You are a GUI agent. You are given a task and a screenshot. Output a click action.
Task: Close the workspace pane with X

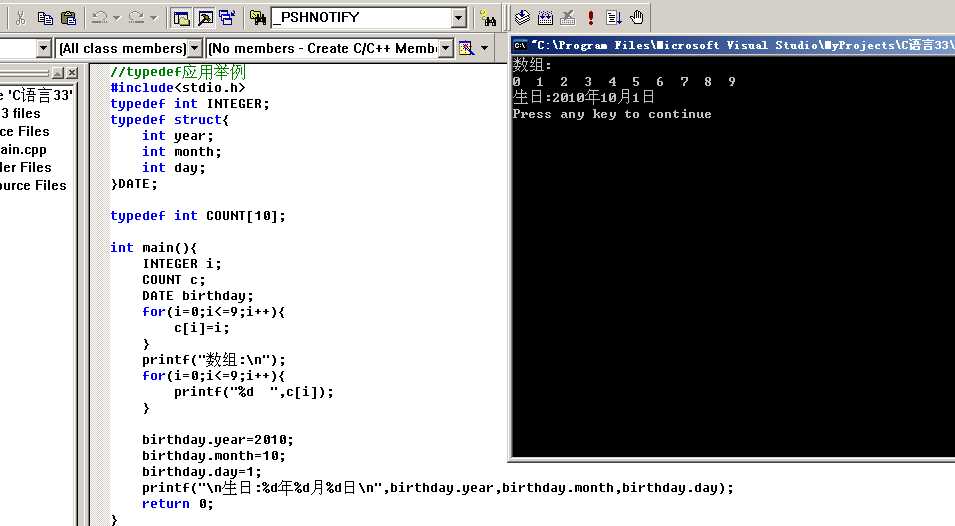tap(72, 73)
